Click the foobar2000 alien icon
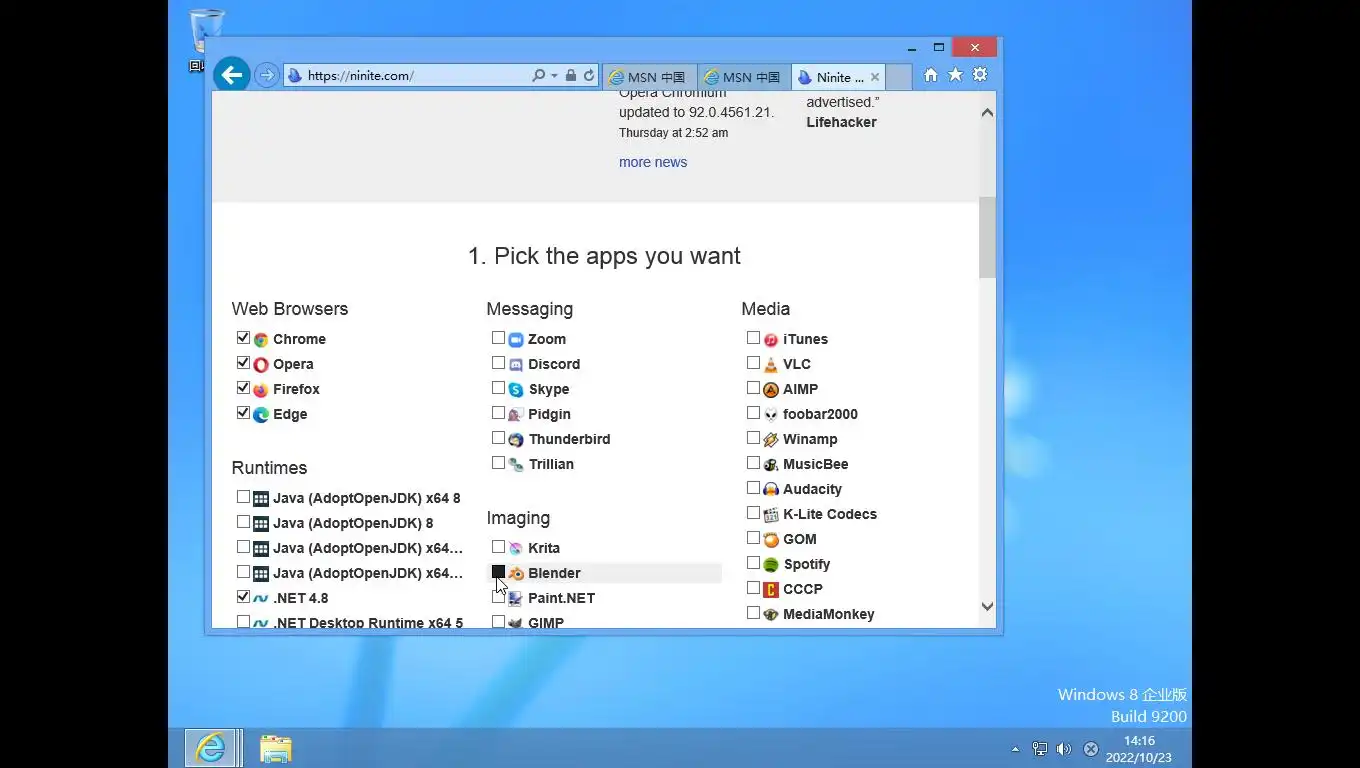1360x768 pixels. point(771,415)
